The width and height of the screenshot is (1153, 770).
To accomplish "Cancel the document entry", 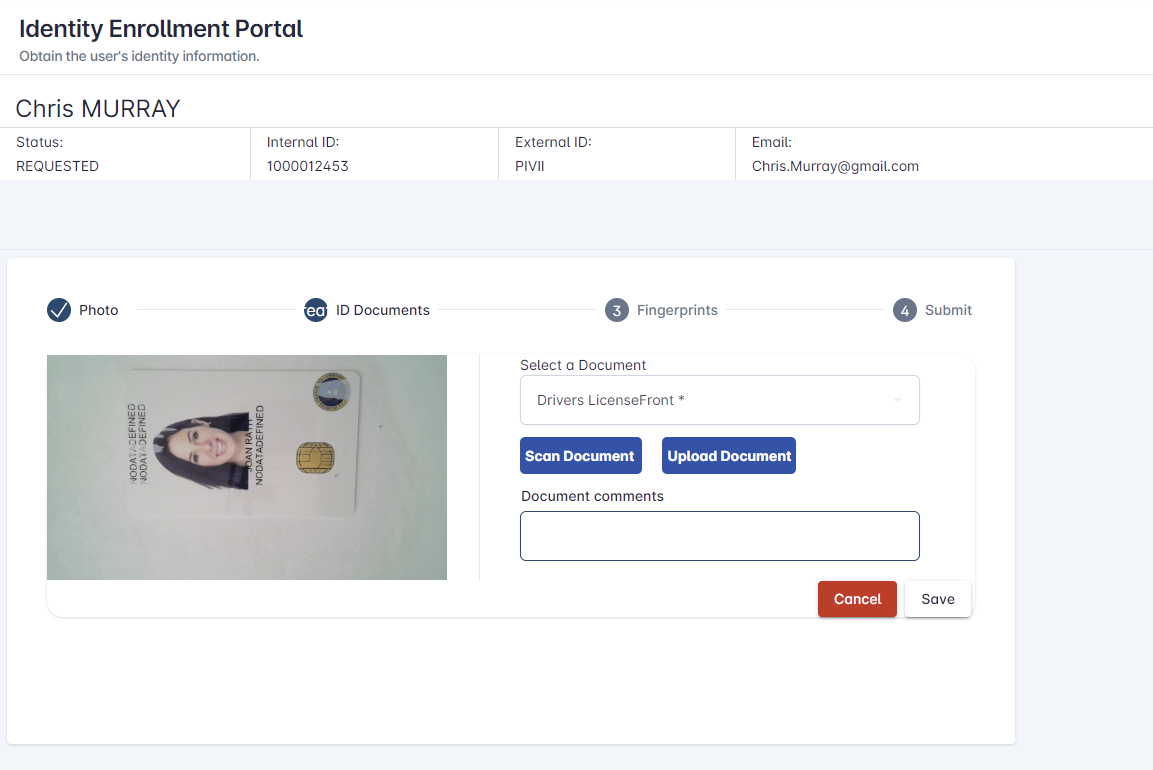I will click(857, 599).
